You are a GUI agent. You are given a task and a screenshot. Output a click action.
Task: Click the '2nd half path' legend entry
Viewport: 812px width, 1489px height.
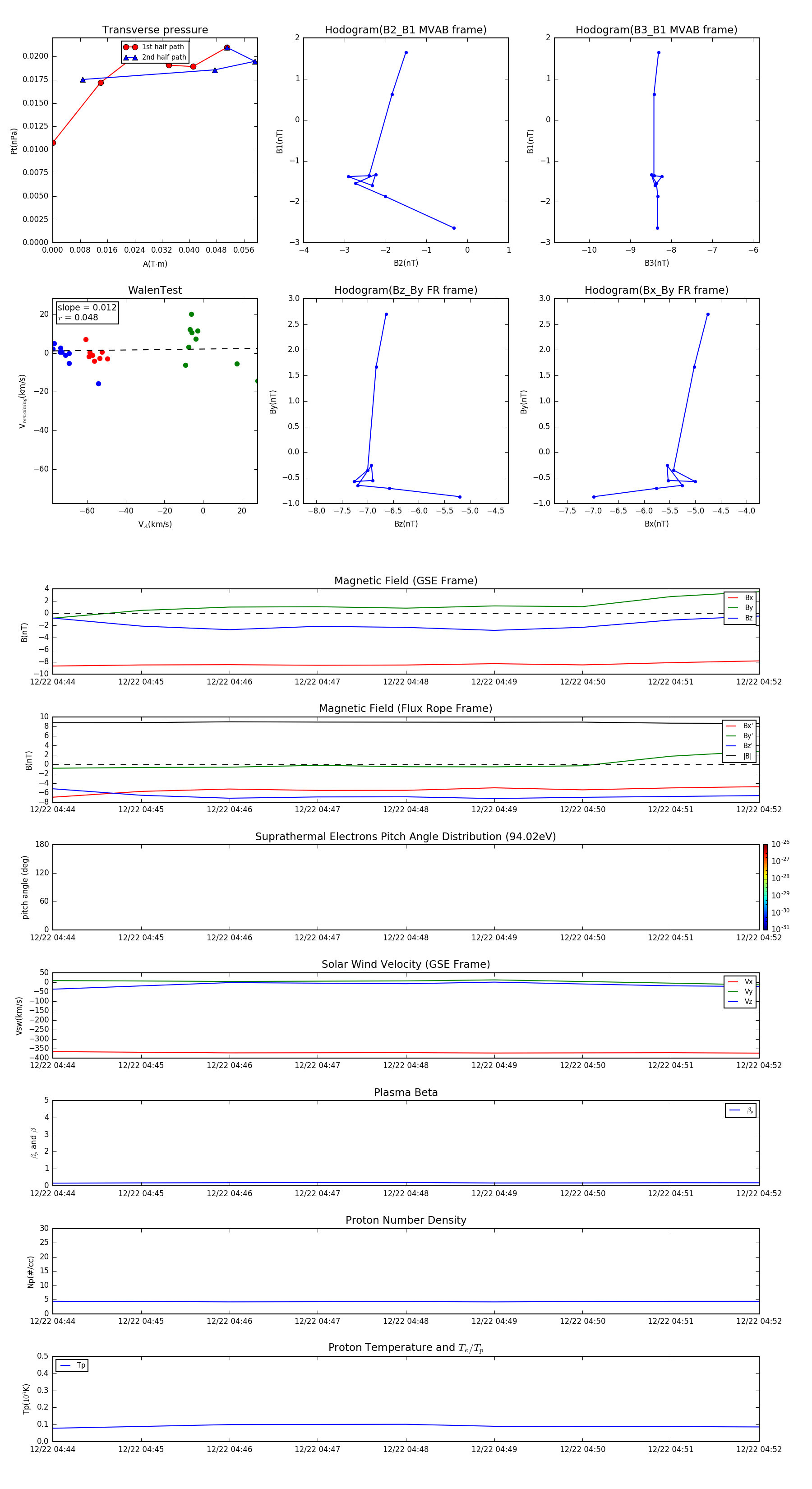click(154, 57)
